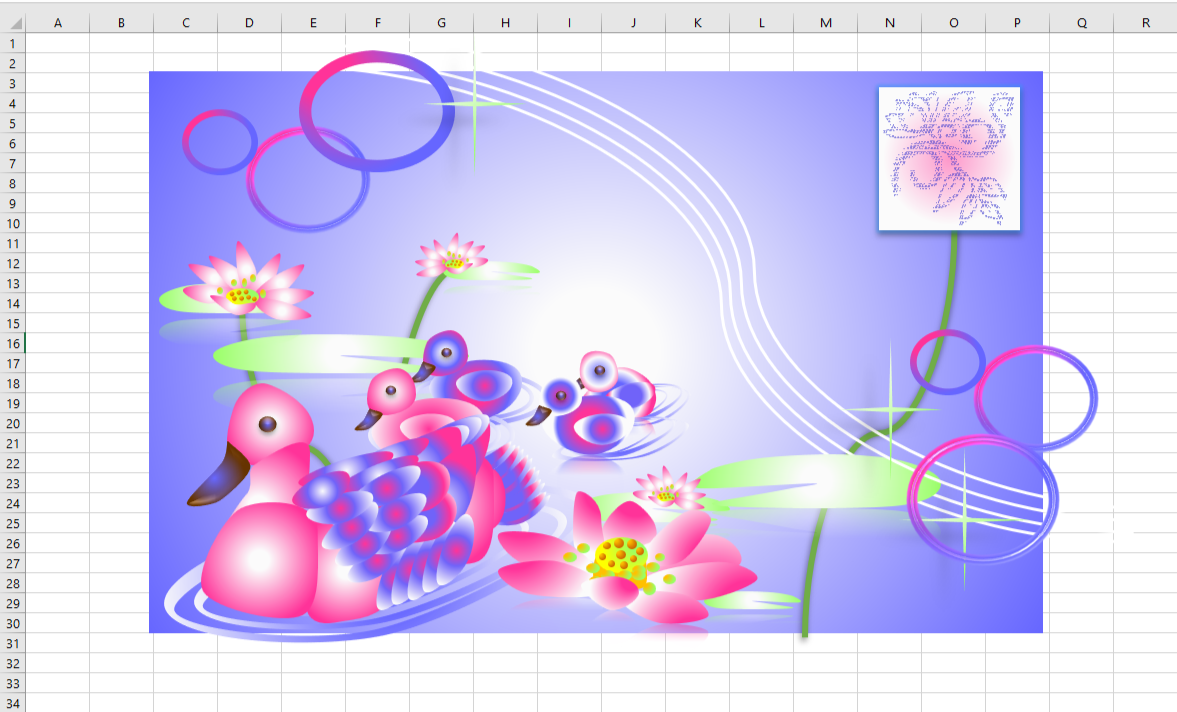Select row 24 header

point(13,503)
